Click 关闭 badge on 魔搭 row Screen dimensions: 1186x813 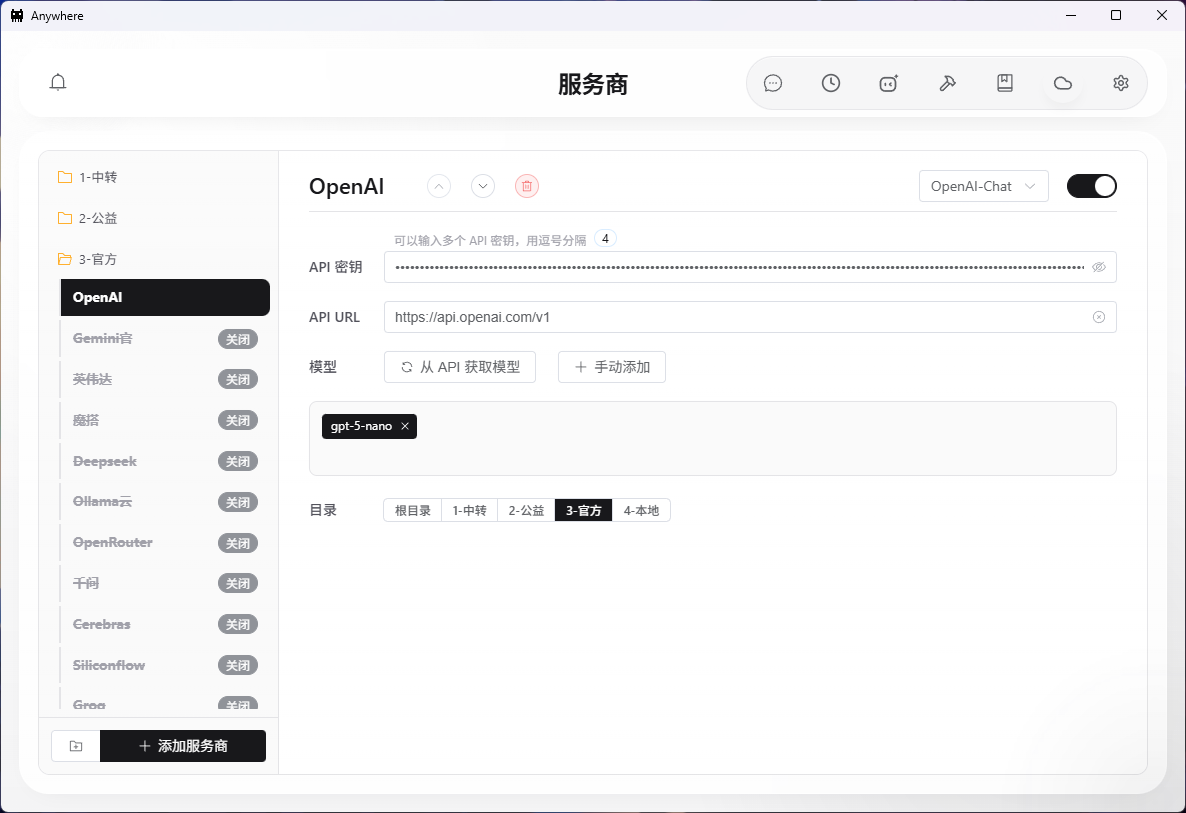[238, 420]
